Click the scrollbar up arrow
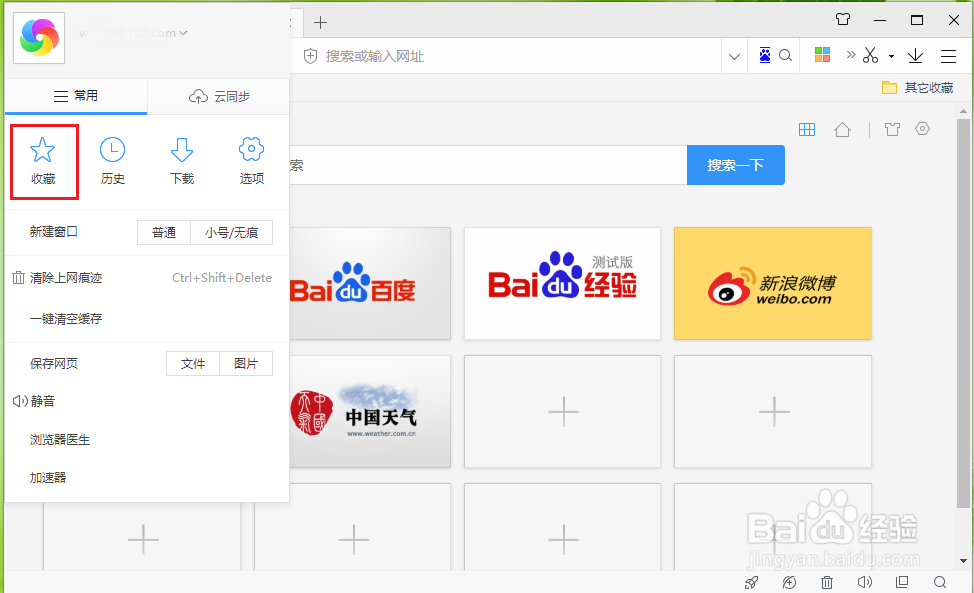974x593 pixels. pyautogui.click(x=963, y=112)
